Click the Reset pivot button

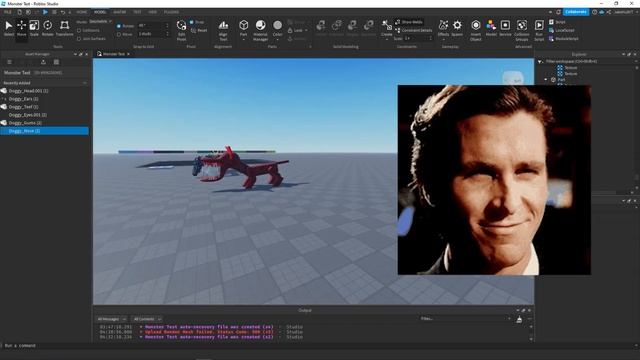coord(199,30)
